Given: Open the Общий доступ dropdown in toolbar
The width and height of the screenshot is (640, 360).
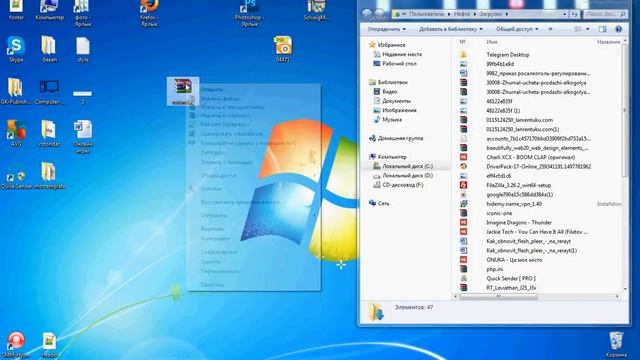Looking at the screenshot, I should tap(517, 29).
